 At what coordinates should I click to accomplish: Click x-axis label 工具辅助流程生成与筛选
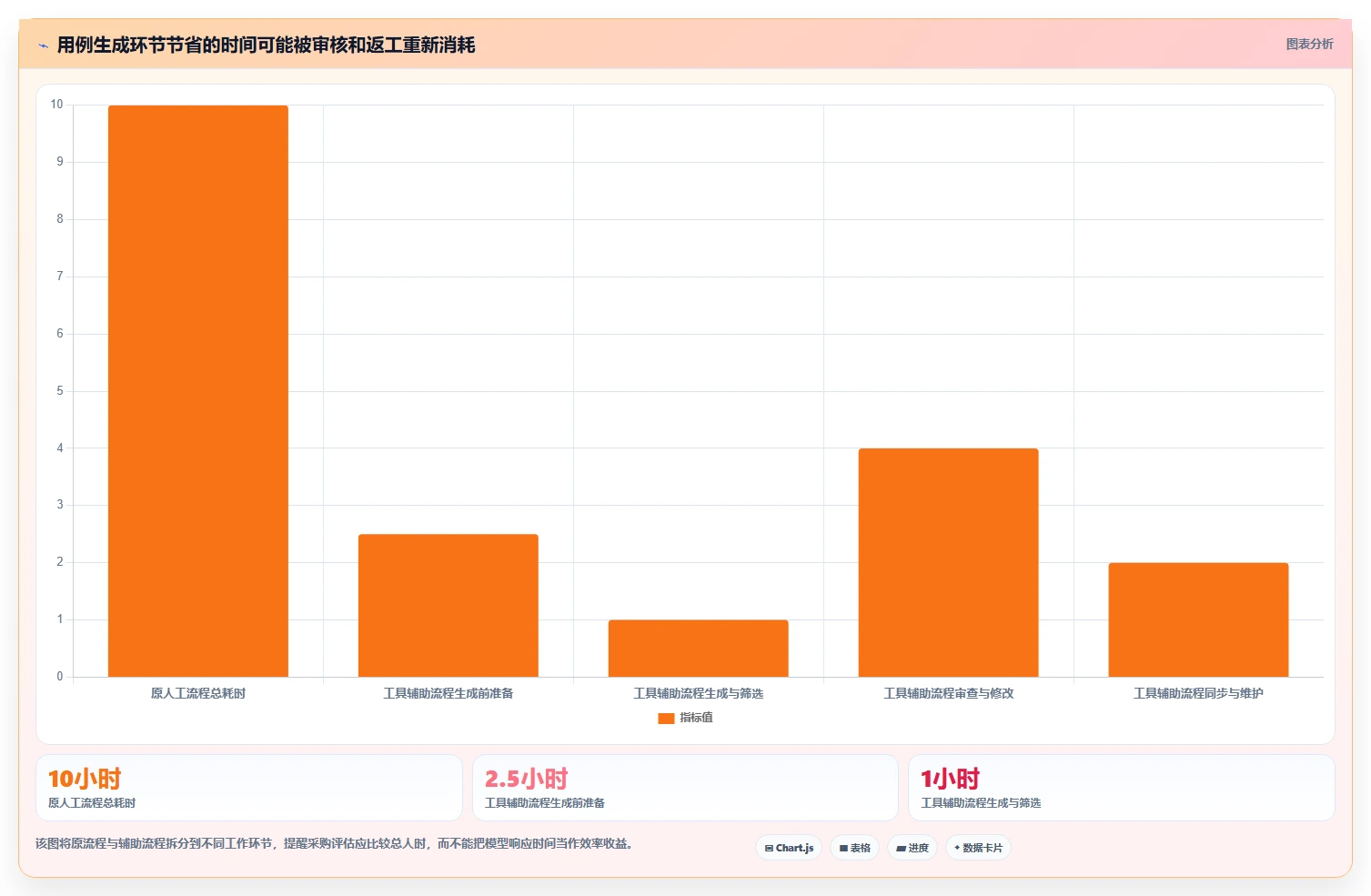pos(699,693)
